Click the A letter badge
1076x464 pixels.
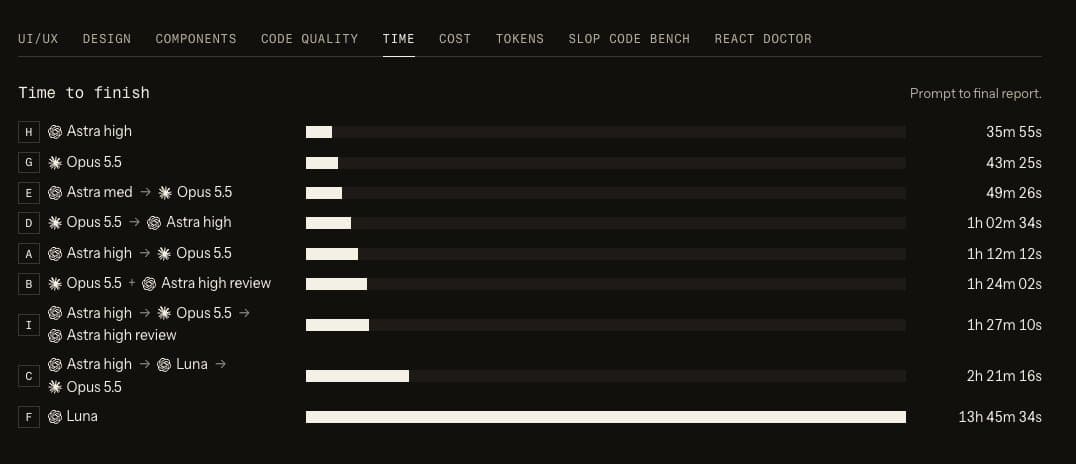[29, 254]
